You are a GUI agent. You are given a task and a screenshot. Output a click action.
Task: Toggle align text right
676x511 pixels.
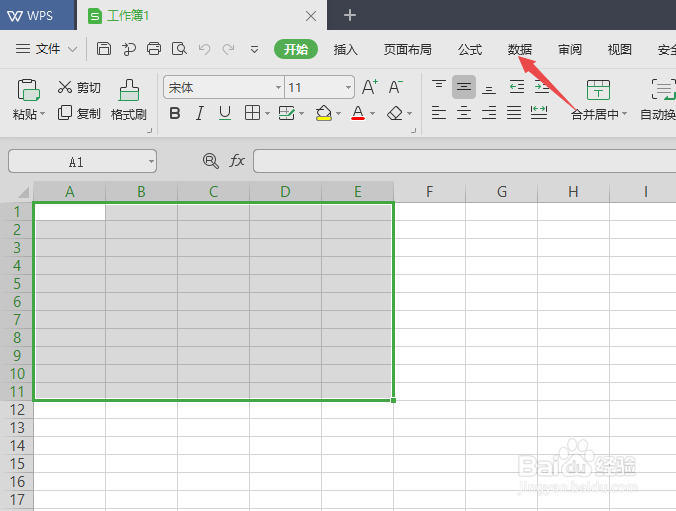(x=489, y=113)
